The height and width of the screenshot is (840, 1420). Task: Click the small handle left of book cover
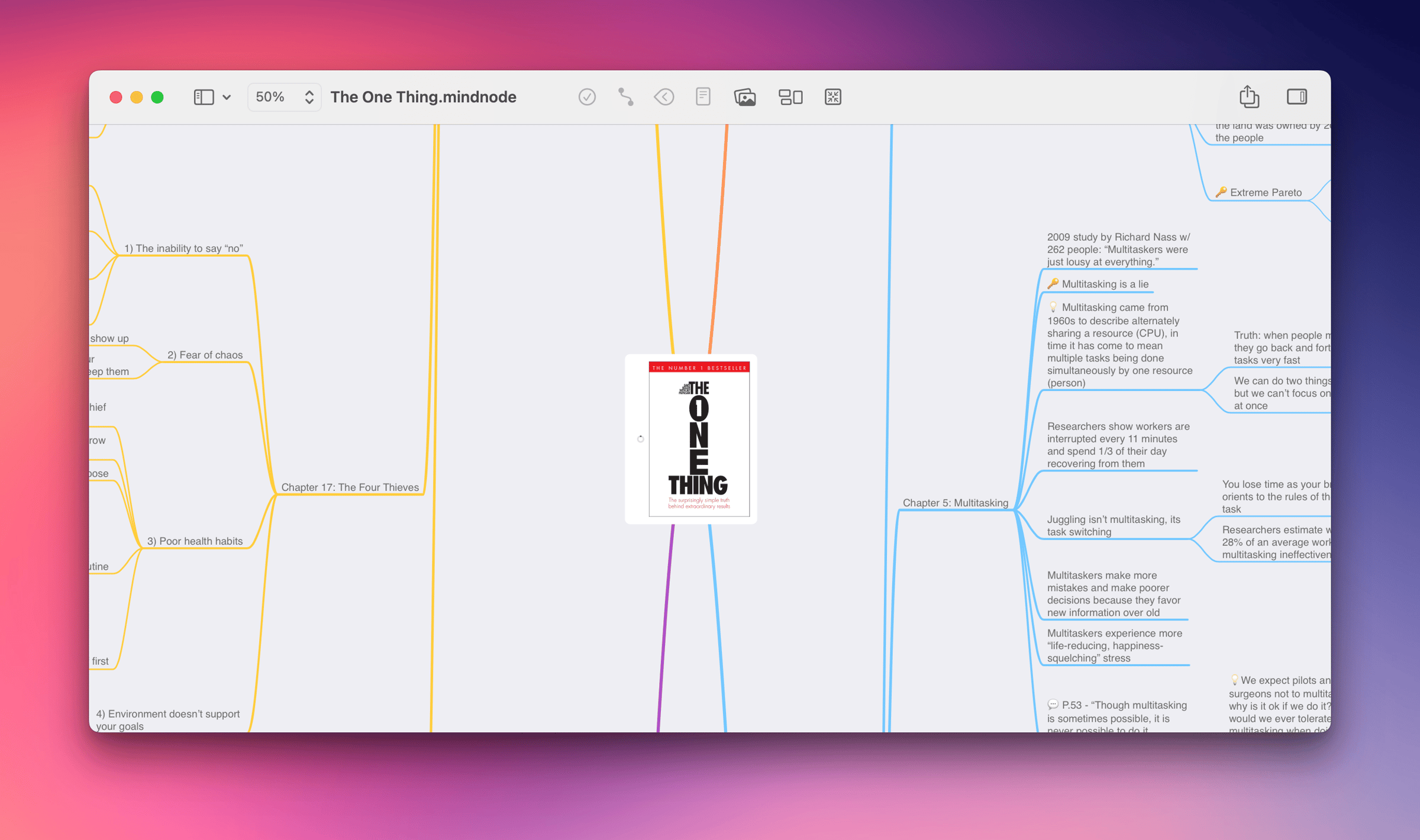640,439
